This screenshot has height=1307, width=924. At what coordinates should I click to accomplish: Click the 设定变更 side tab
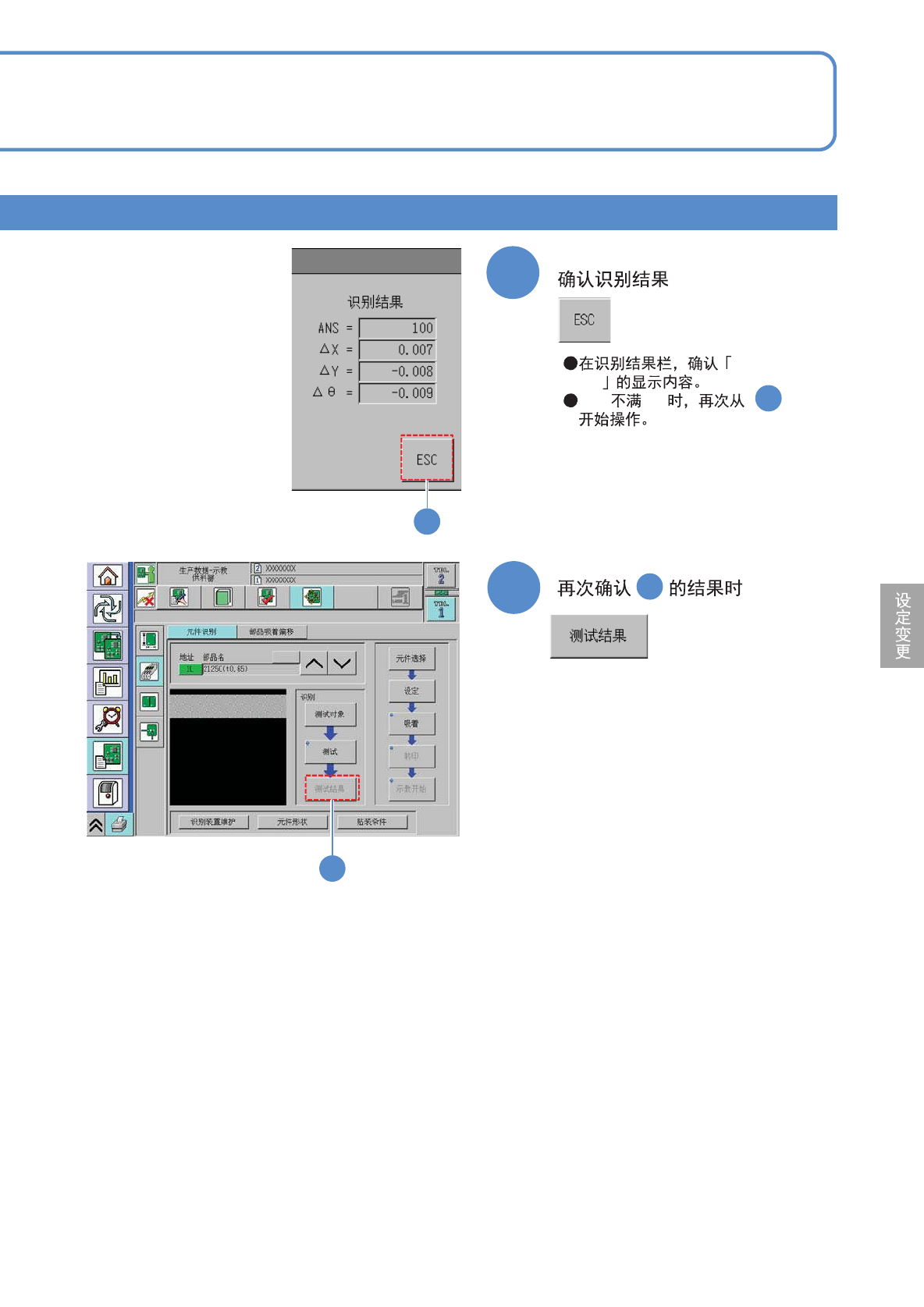(x=902, y=626)
